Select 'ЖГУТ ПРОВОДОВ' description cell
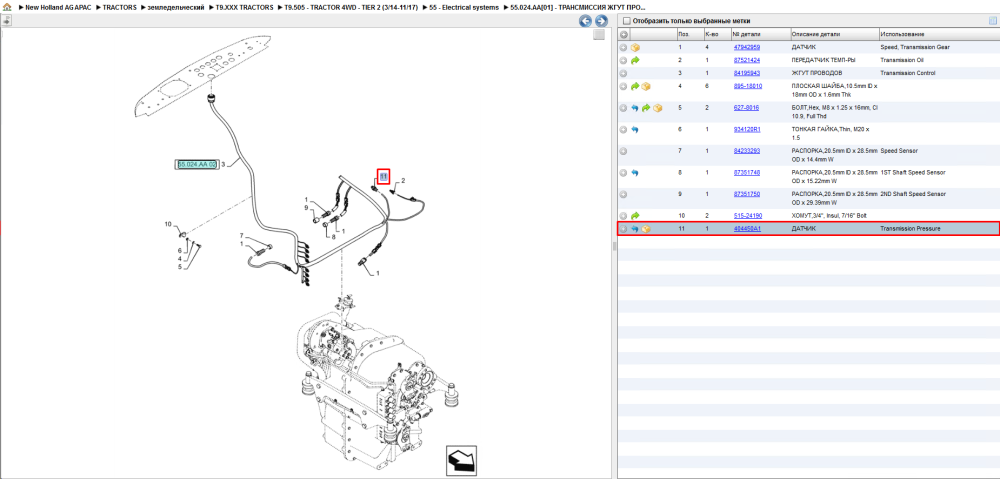The image size is (1000, 479). (817, 73)
